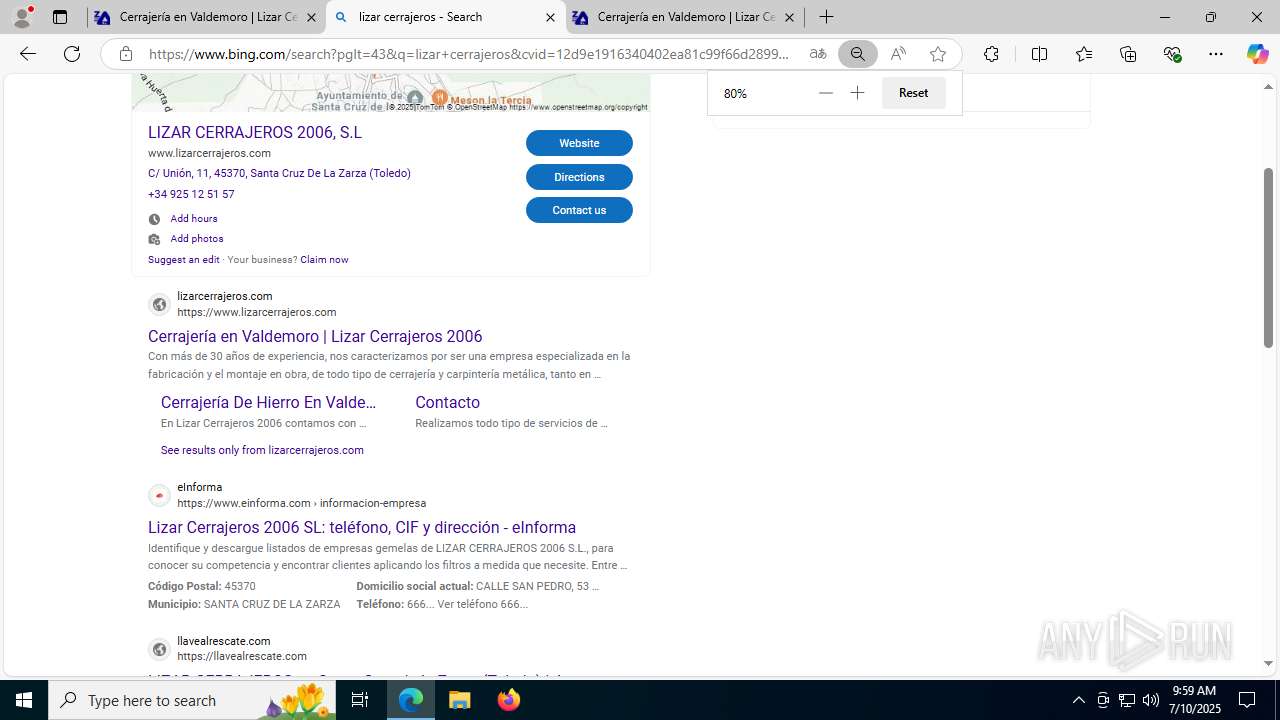
Task: Click the taskbar search box
Action: click(x=194, y=700)
